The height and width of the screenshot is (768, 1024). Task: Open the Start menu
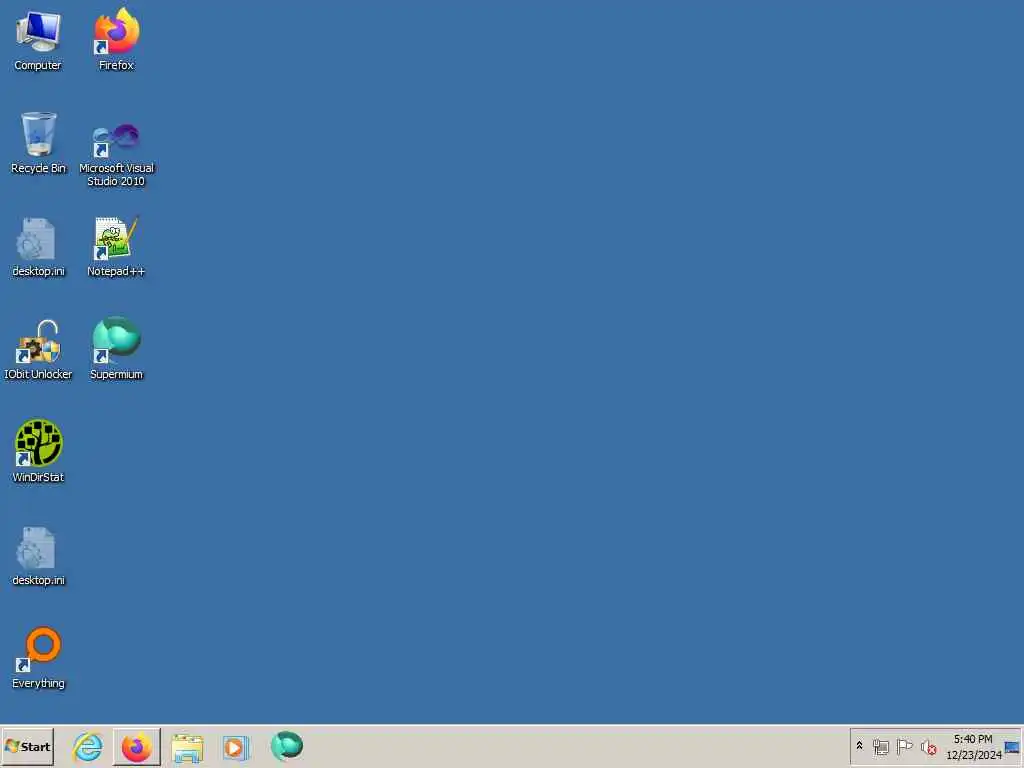pos(27,746)
